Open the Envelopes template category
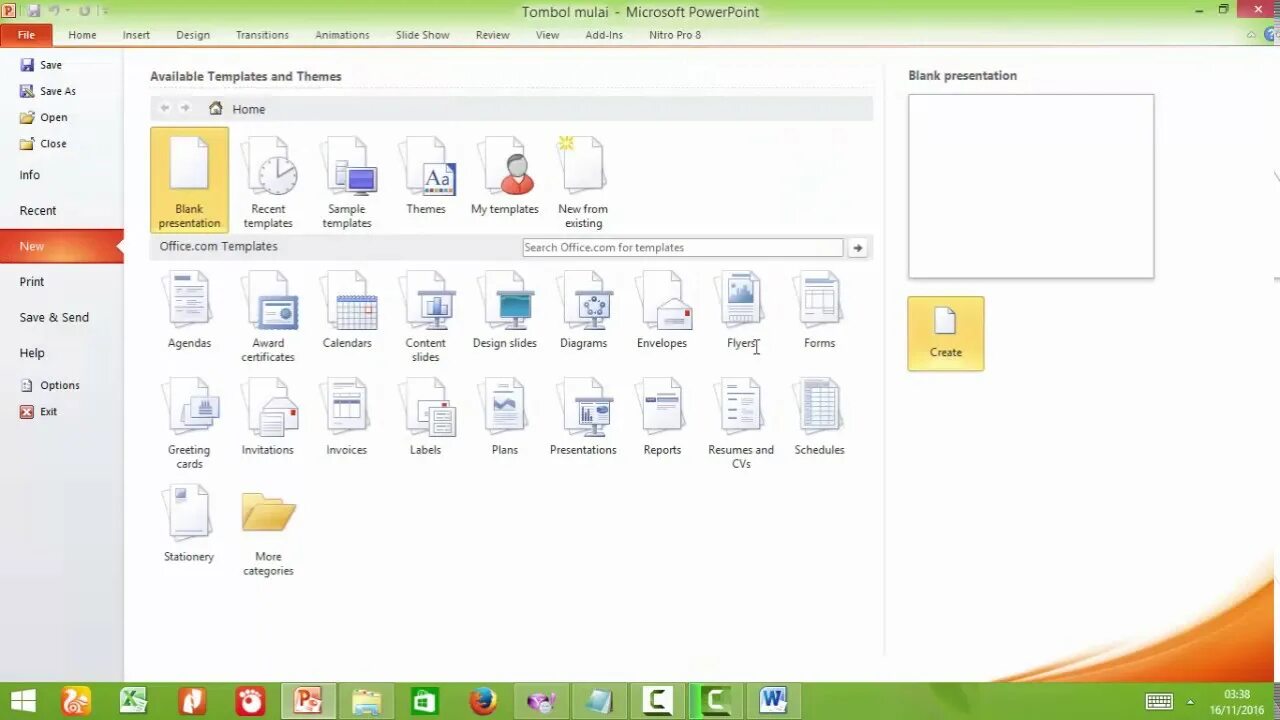This screenshot has width=1280, height=720. coord(662,310)
